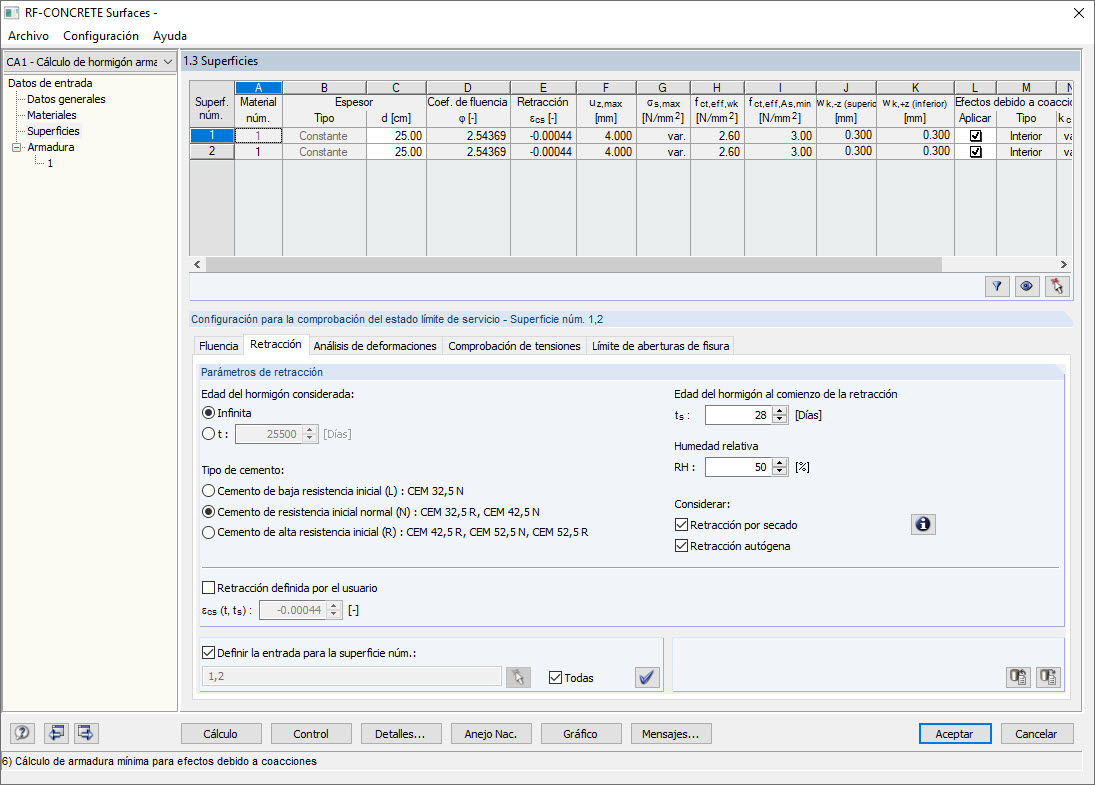Click column A header in table
This screenshot has height=785, width=1095.
pyautogui.click(x=258, y=87)
